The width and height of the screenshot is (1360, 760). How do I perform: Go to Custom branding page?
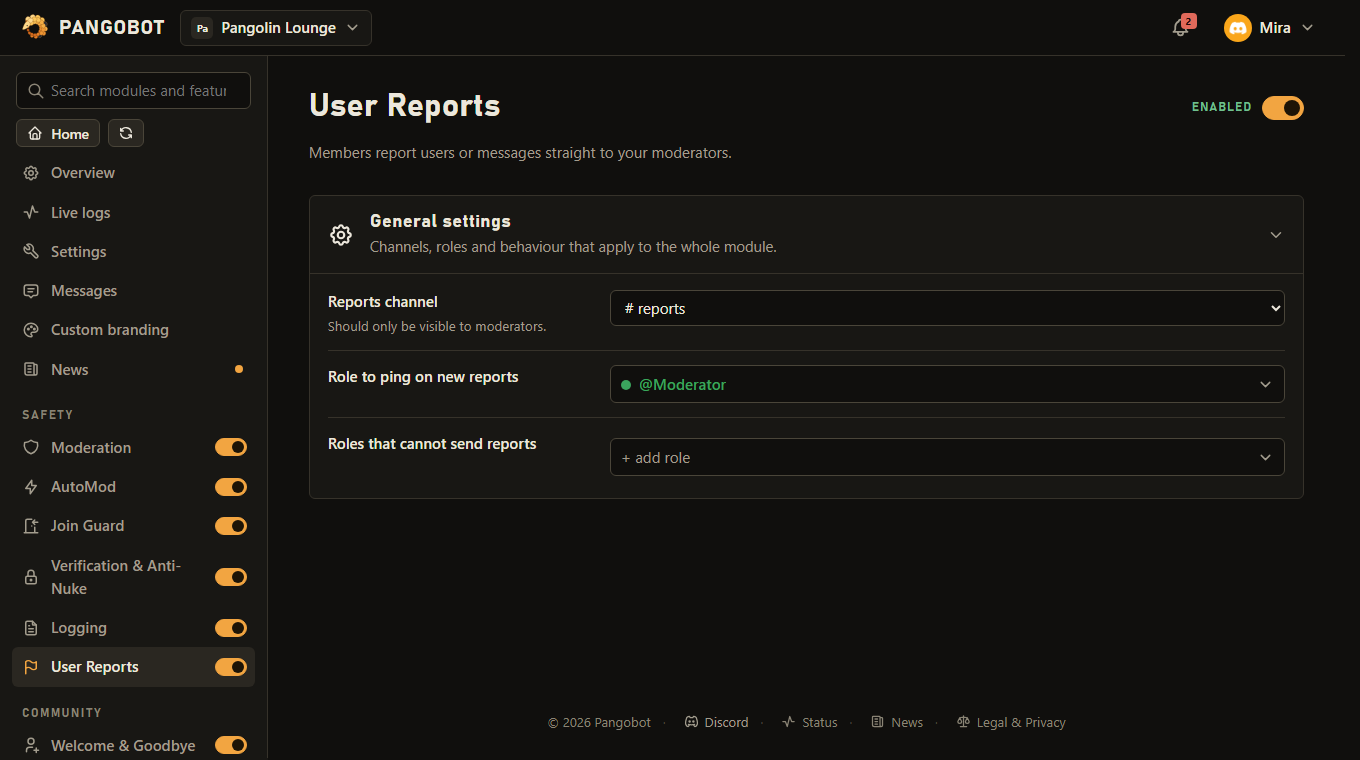point(133,330)
